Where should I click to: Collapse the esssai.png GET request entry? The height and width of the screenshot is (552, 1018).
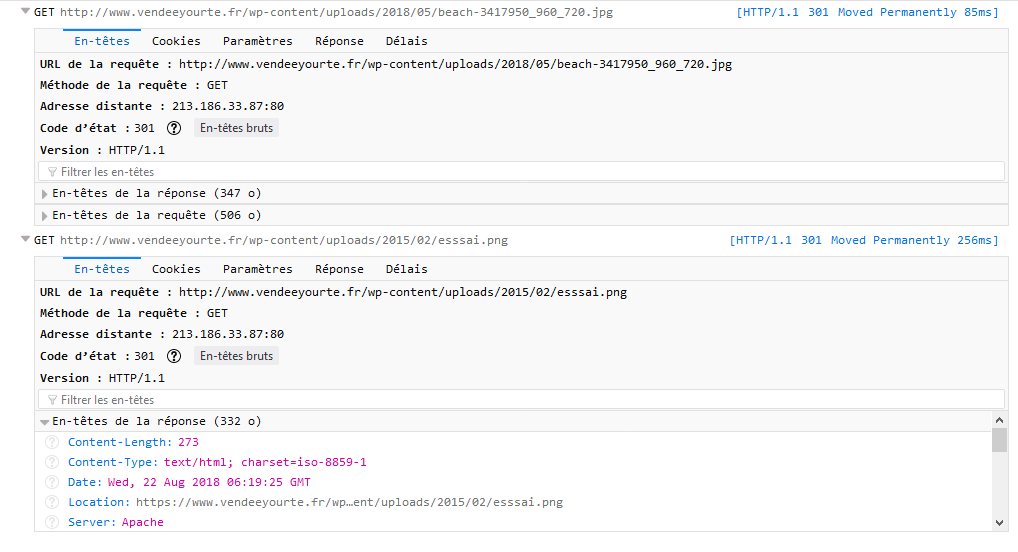pyautogui.click(x=25, y=239)
